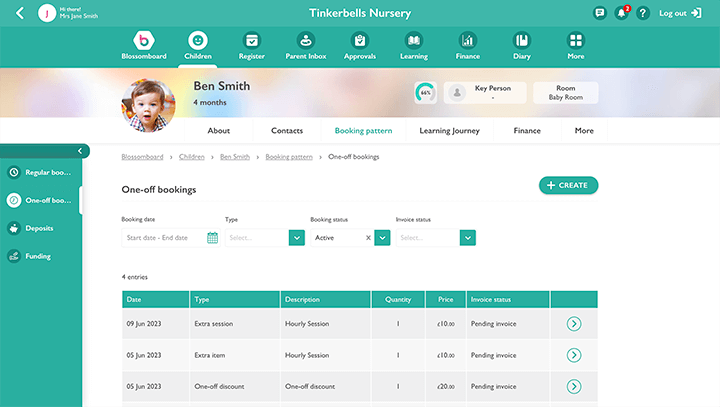Log out of the account
Viewport: 720px width, 407px height.
pyautogui.click(x=680, y=13)
